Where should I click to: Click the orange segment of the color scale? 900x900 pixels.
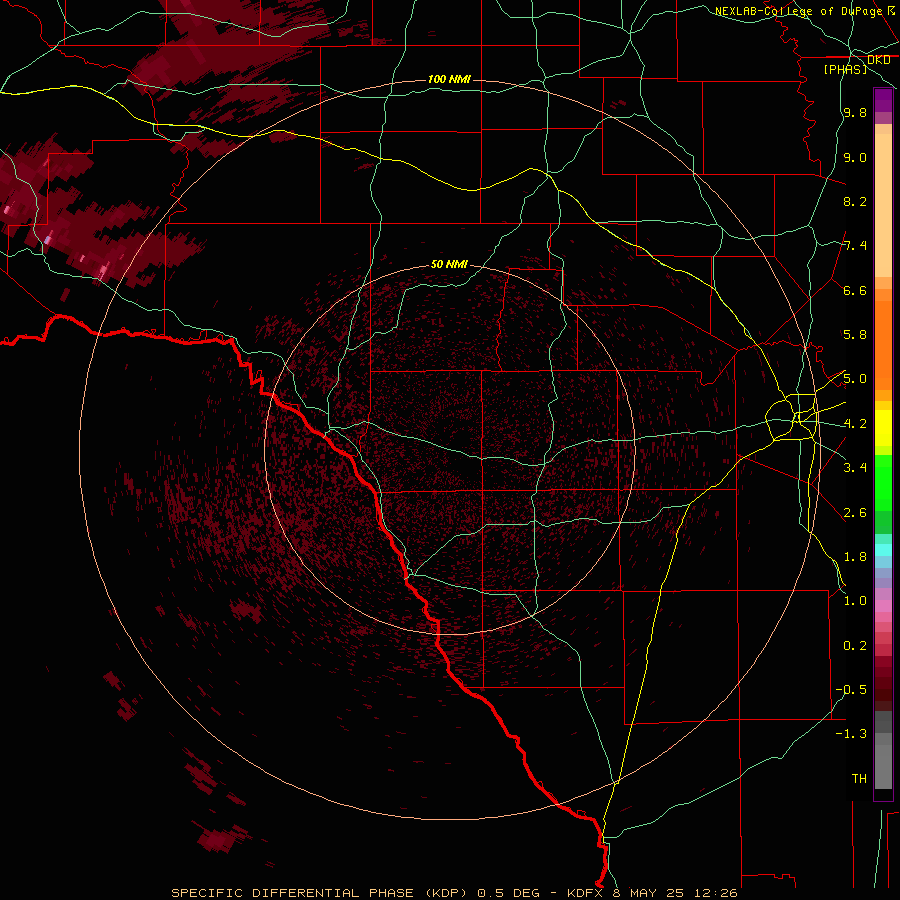883,346
